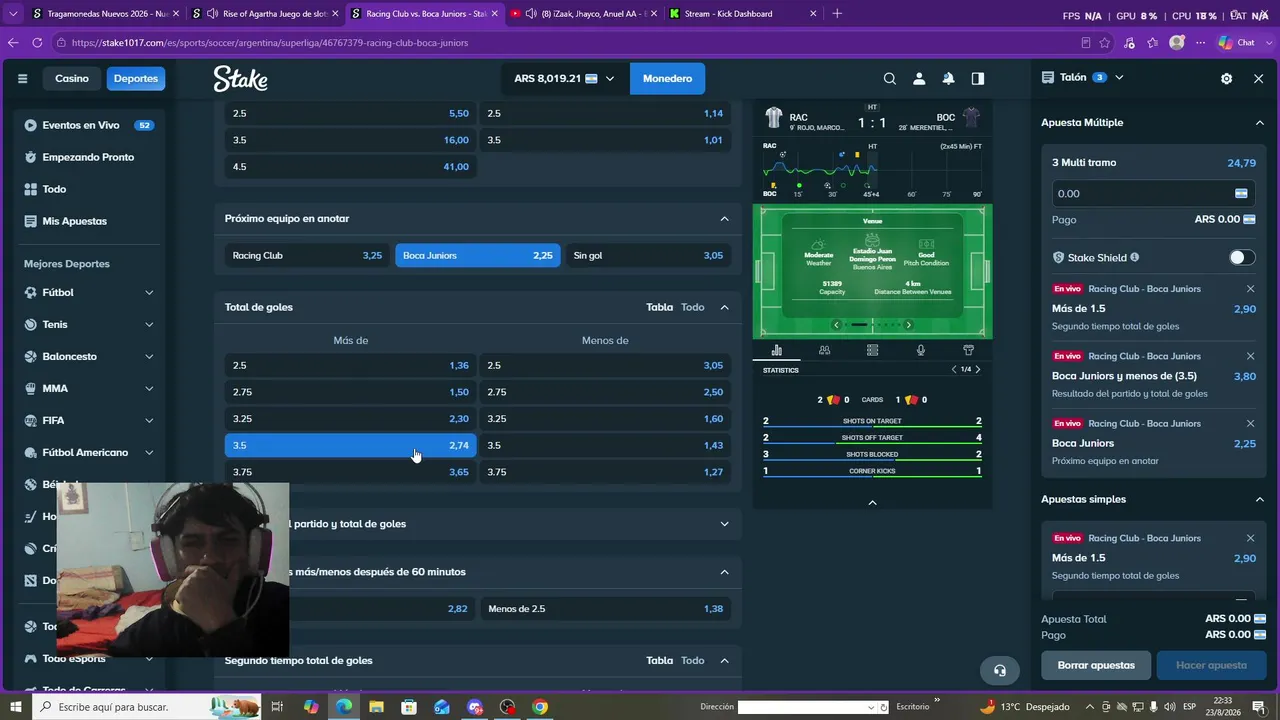Image resolution: width=1280 pixels, height=720 pixels.
Task: Remove Más de 1.5 from multi bet
Action: [x=1250, y=289]
